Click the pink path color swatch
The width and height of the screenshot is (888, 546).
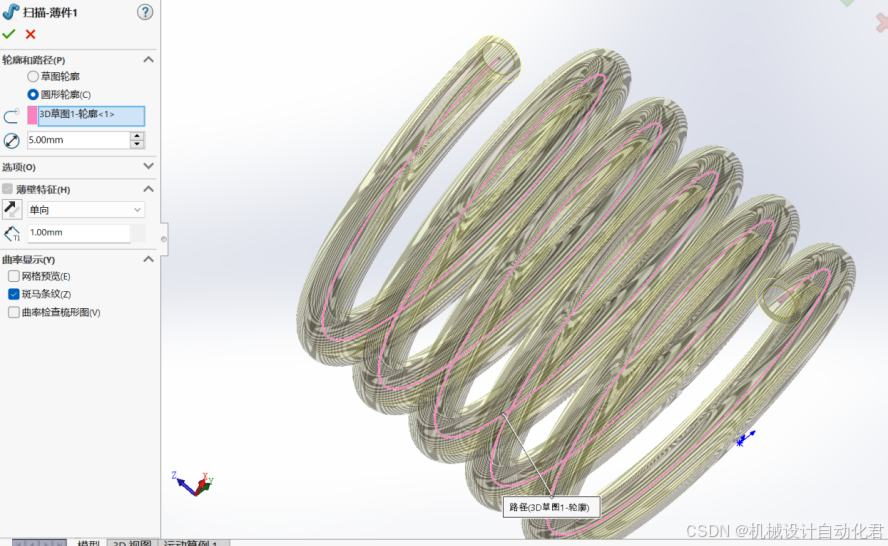click(32, 116)
